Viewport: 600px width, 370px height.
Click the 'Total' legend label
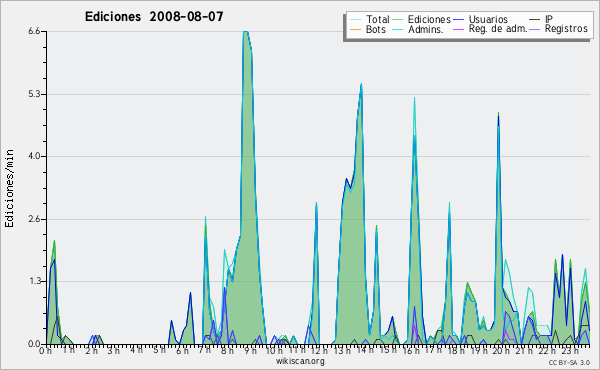[x=378, y=19]
